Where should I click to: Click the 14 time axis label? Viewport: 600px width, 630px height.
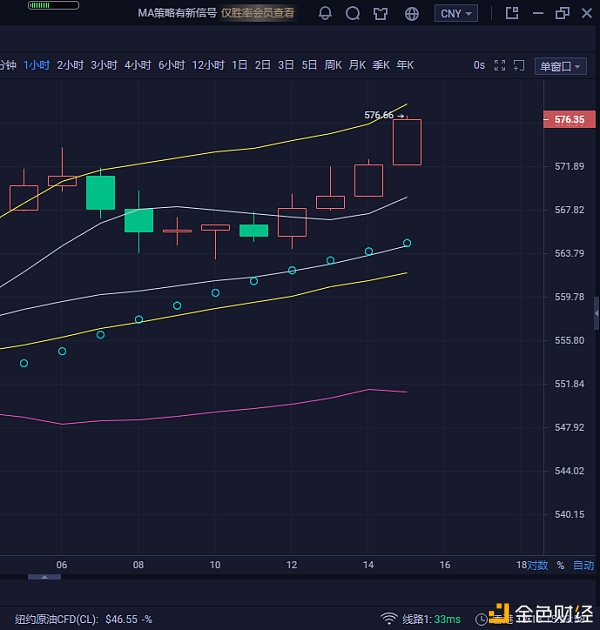(x=368, y=565)
